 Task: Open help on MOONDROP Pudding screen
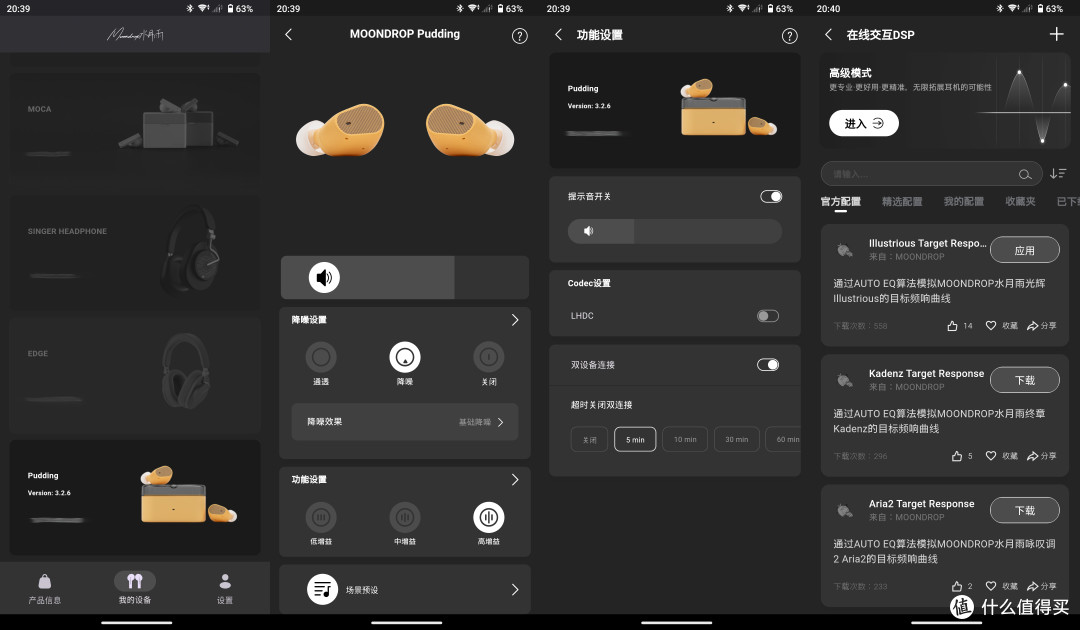click(x=519, y=36)
